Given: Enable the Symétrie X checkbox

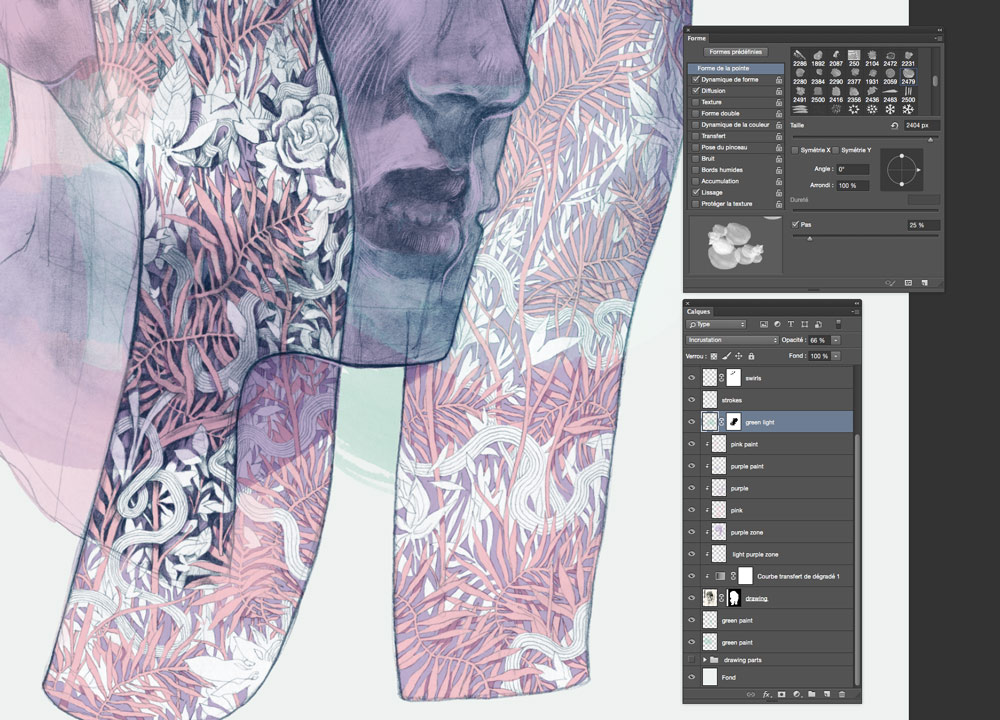Looking at the screenshot, I should [x=795, y=151].
